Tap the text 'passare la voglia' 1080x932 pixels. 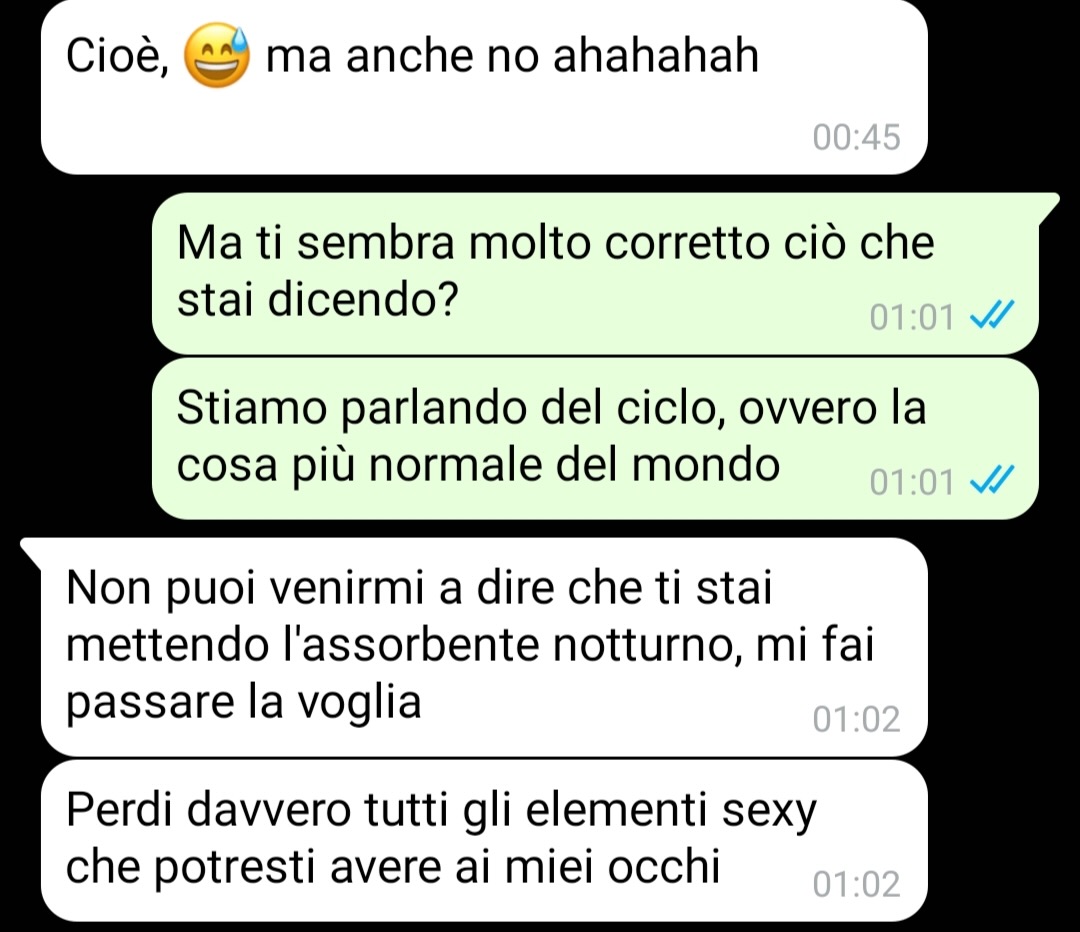coord(243,703)
